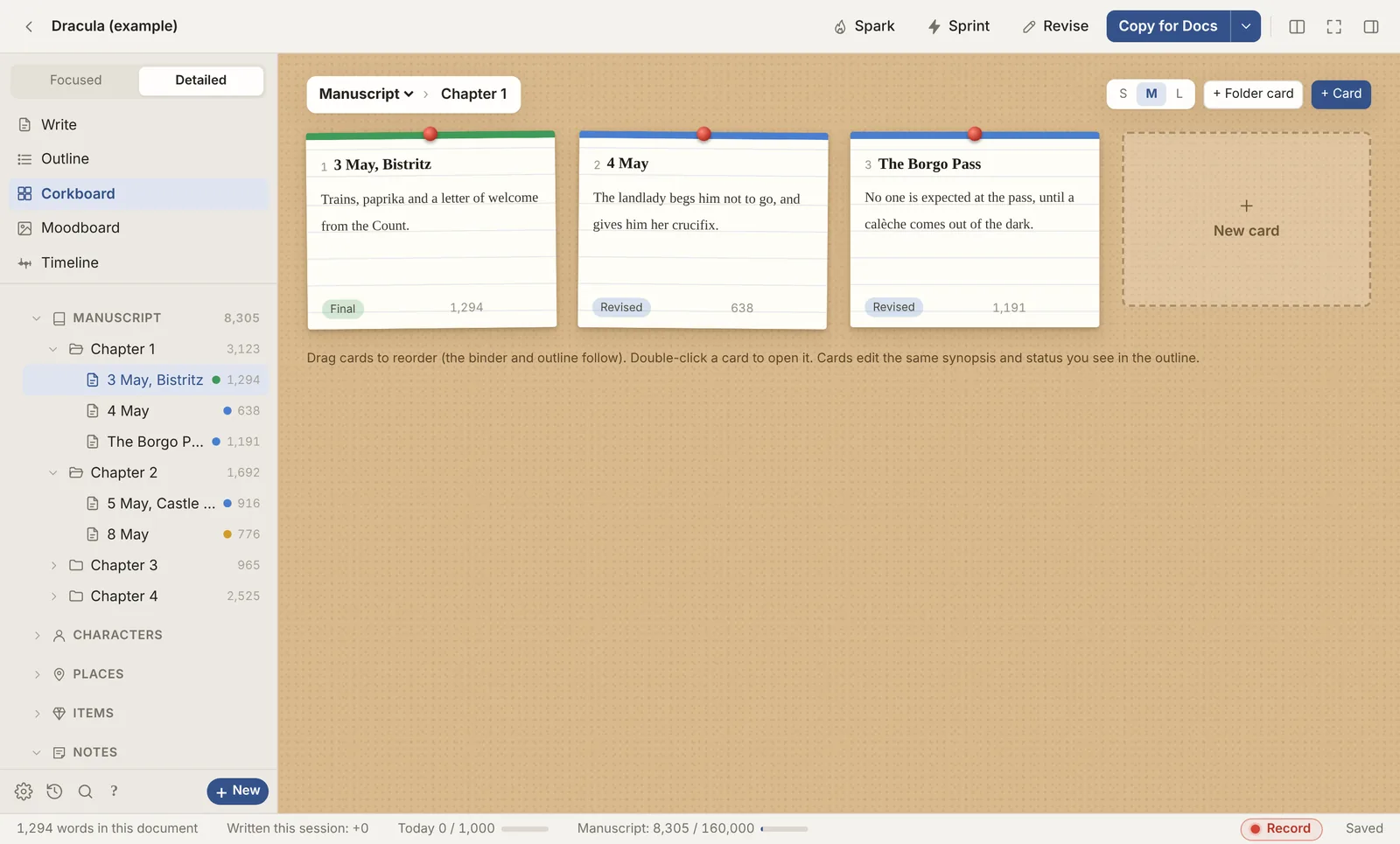The width and height of the screenshot is (1400, 844).
Task: Click the Record button
Action: click(1280, 828)
